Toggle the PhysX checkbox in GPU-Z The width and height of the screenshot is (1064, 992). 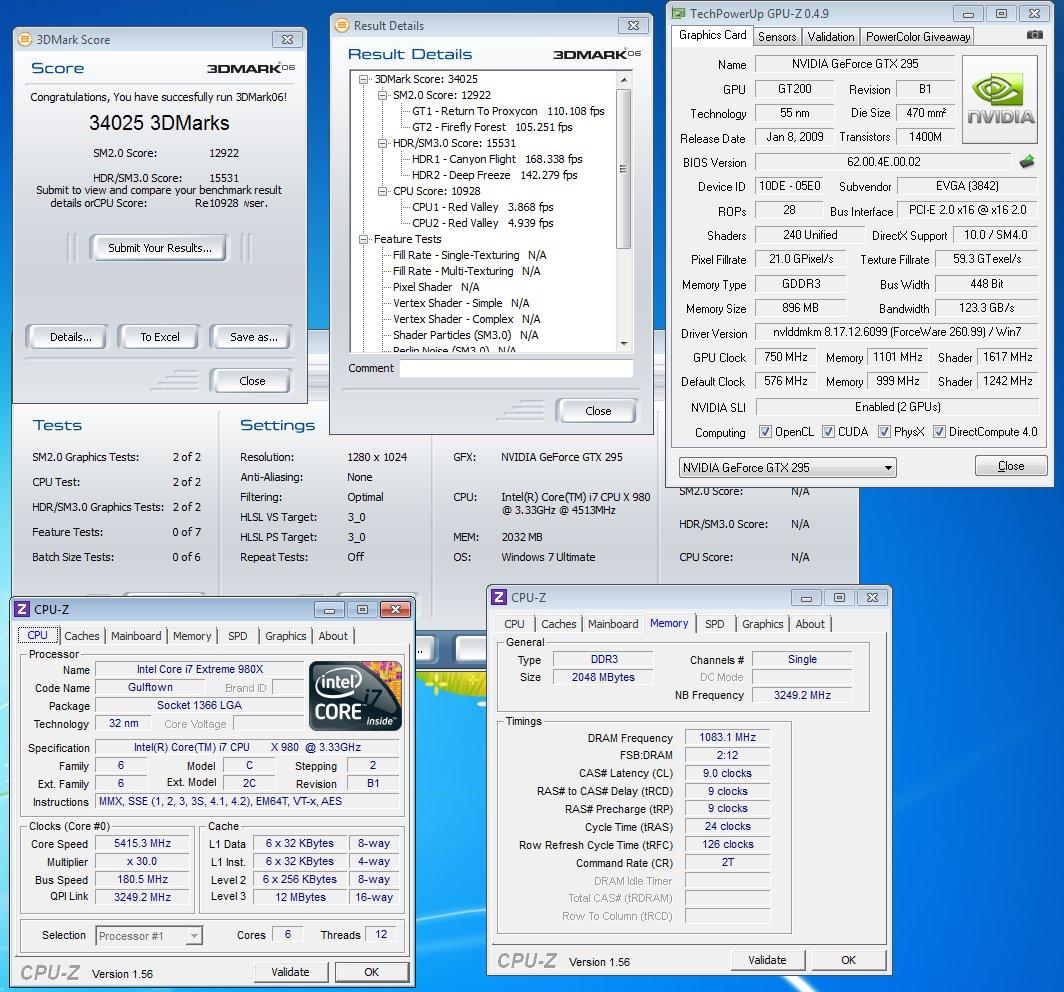884,432
